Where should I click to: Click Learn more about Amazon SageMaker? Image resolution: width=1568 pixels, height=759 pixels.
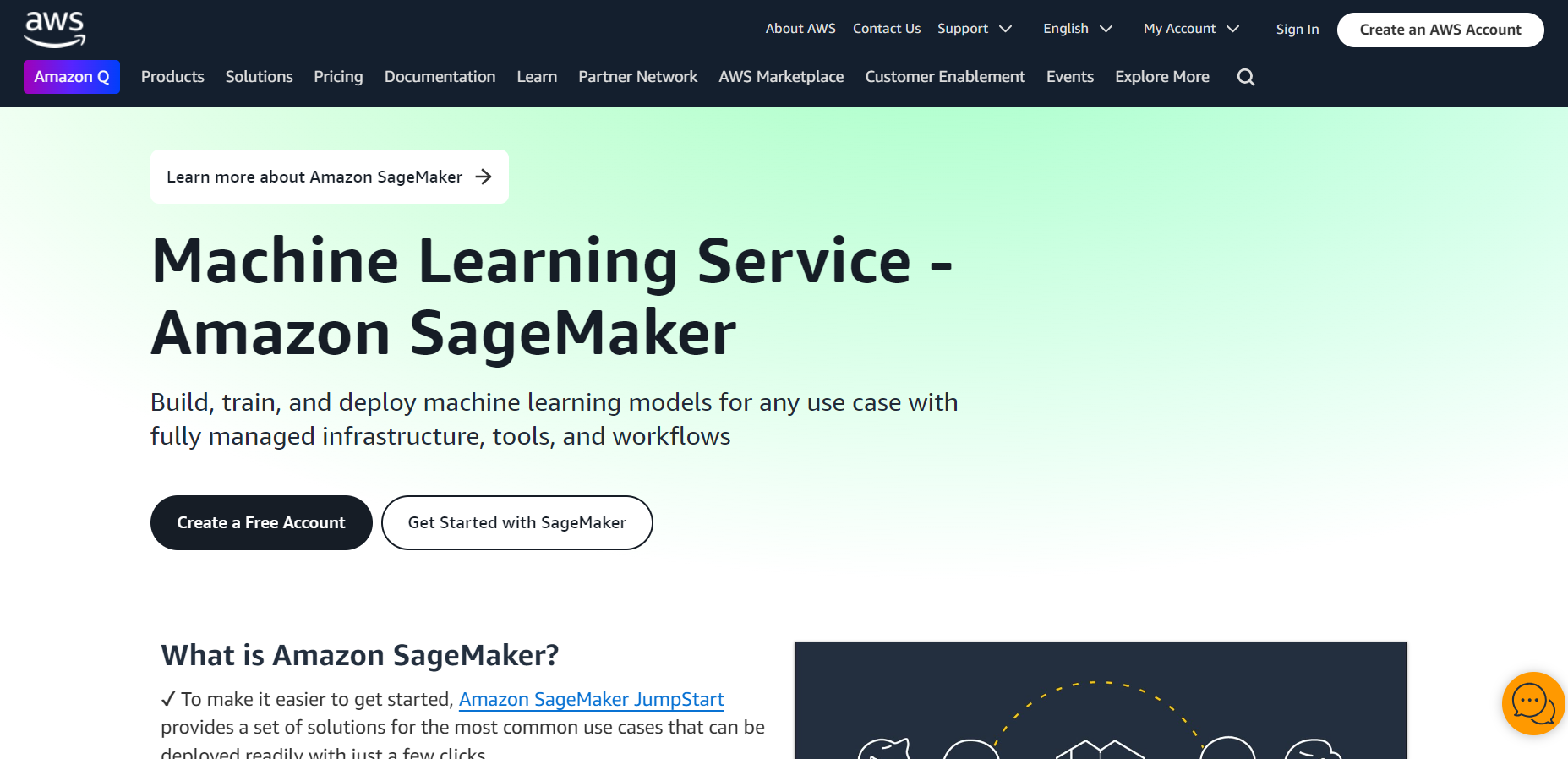point(330,177)
